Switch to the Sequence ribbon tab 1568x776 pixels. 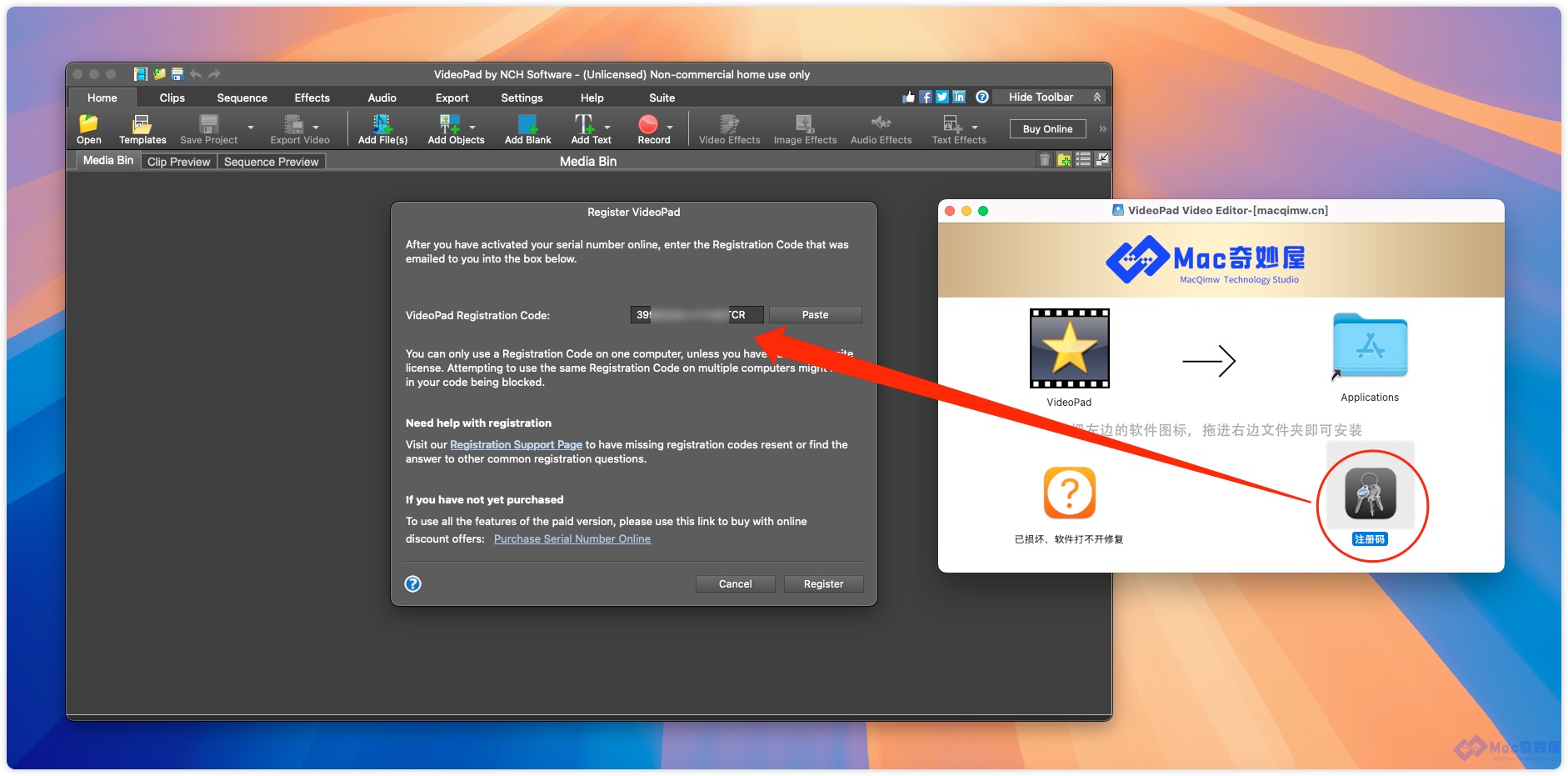point(242,98)
